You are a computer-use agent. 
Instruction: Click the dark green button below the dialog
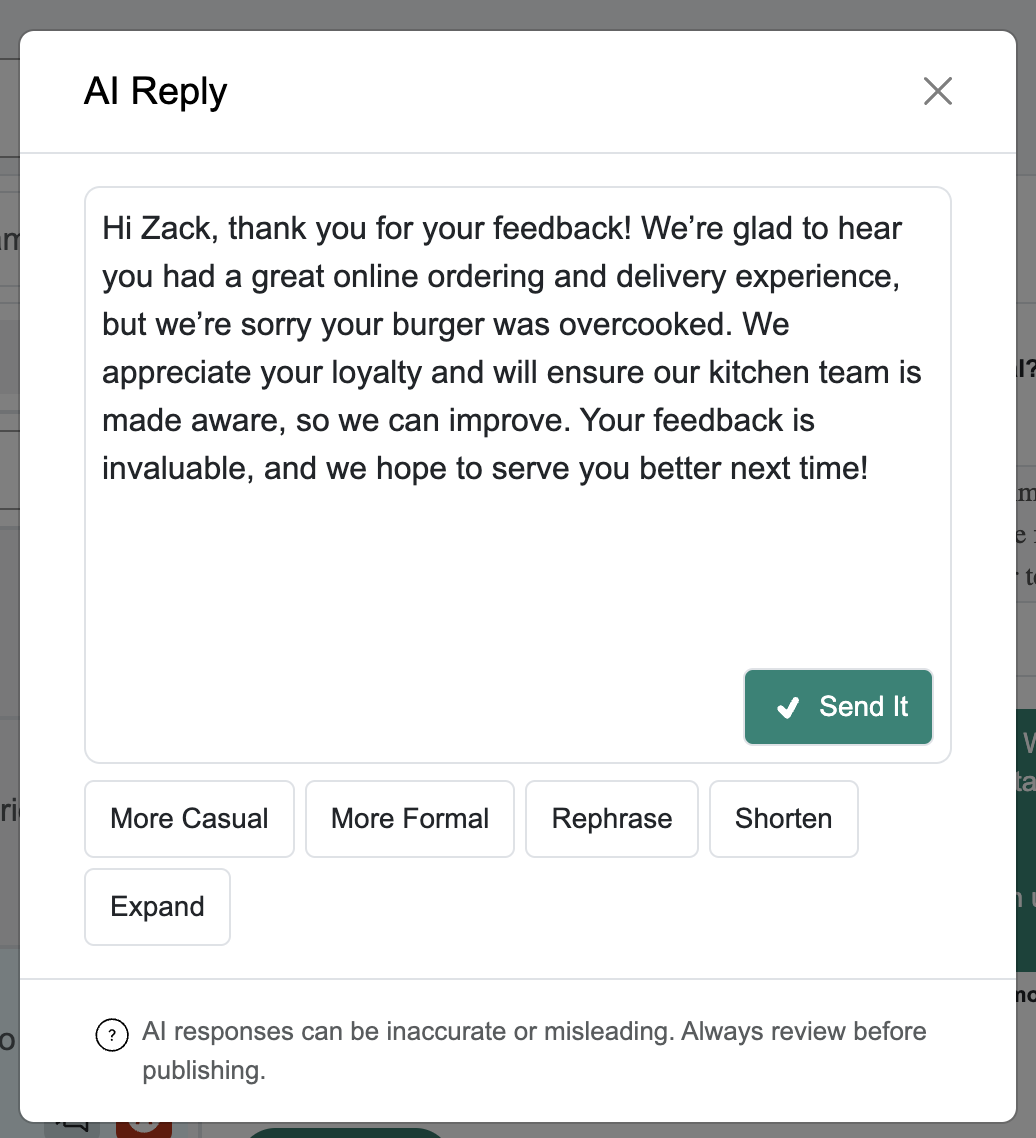click(345, 1133)
